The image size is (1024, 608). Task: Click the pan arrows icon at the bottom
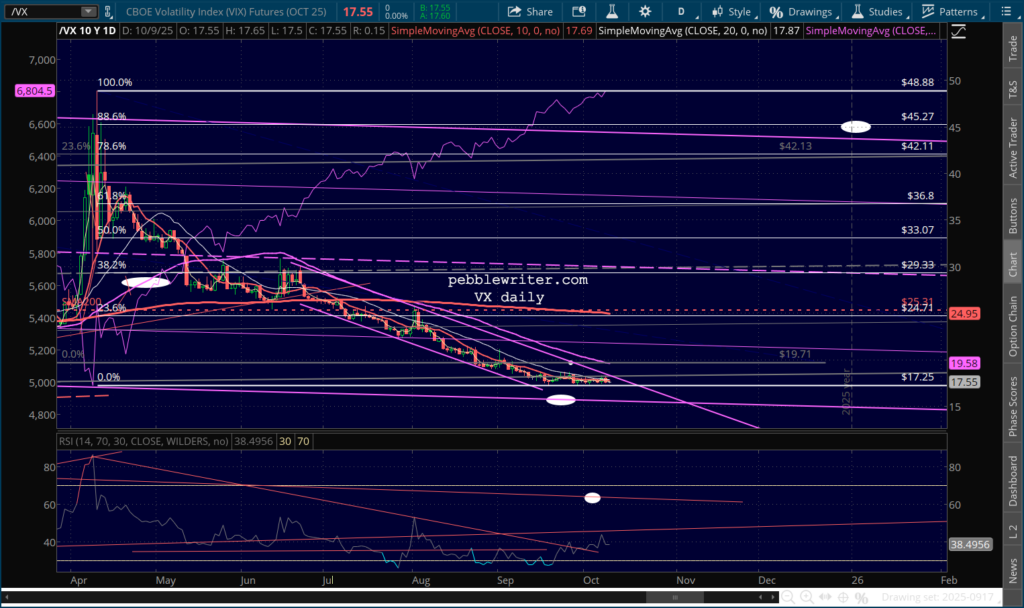pyautogui.click(x=825, y=597)
